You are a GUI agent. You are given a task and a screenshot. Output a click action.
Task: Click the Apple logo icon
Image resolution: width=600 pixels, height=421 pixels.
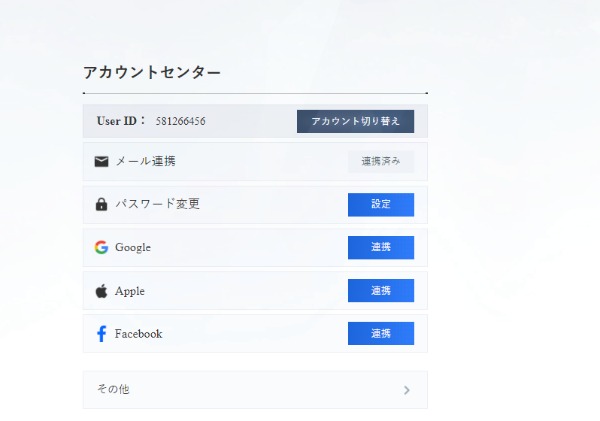pos(101,291)
